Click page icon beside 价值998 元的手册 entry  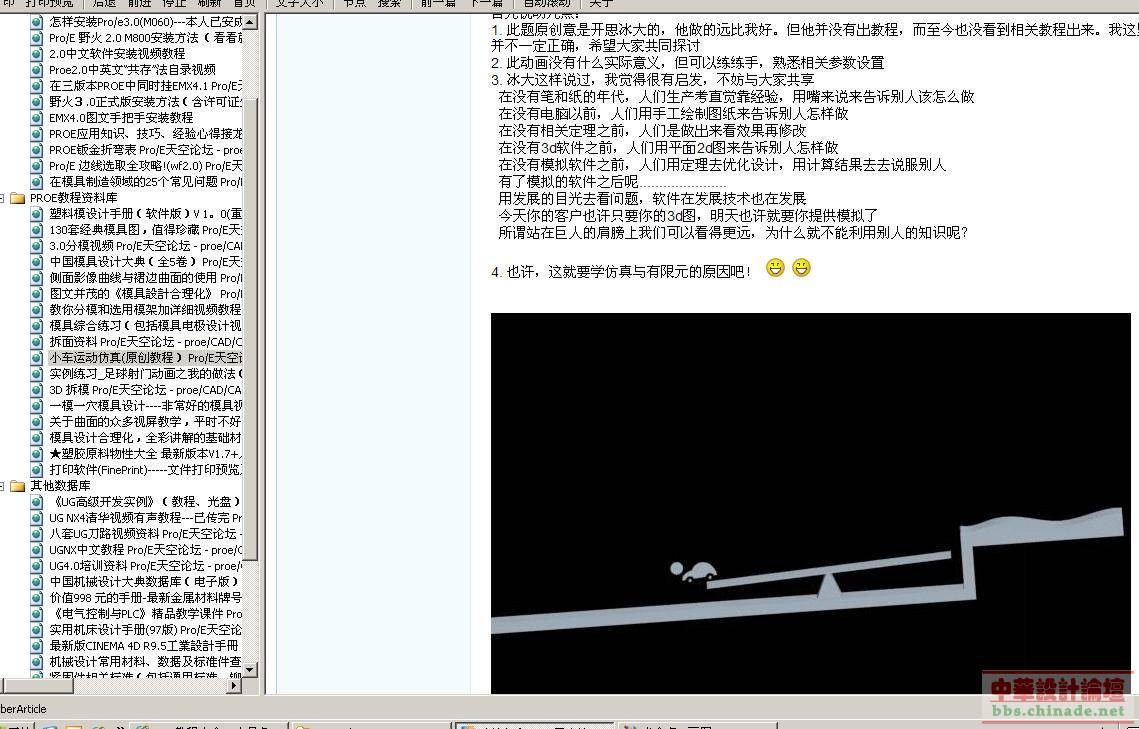pyautogui.click(x=36, y=597)
